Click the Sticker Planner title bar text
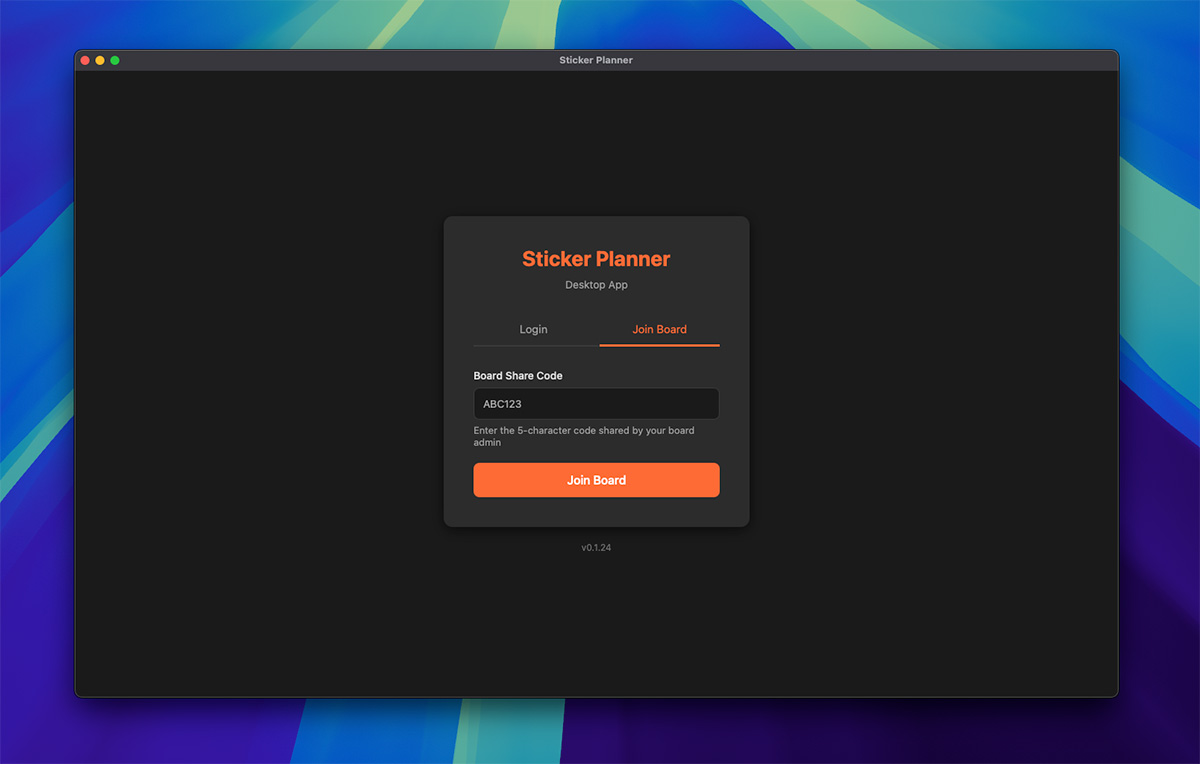The width and height of the screenshot is (1200, 764). tap(596, 60)
